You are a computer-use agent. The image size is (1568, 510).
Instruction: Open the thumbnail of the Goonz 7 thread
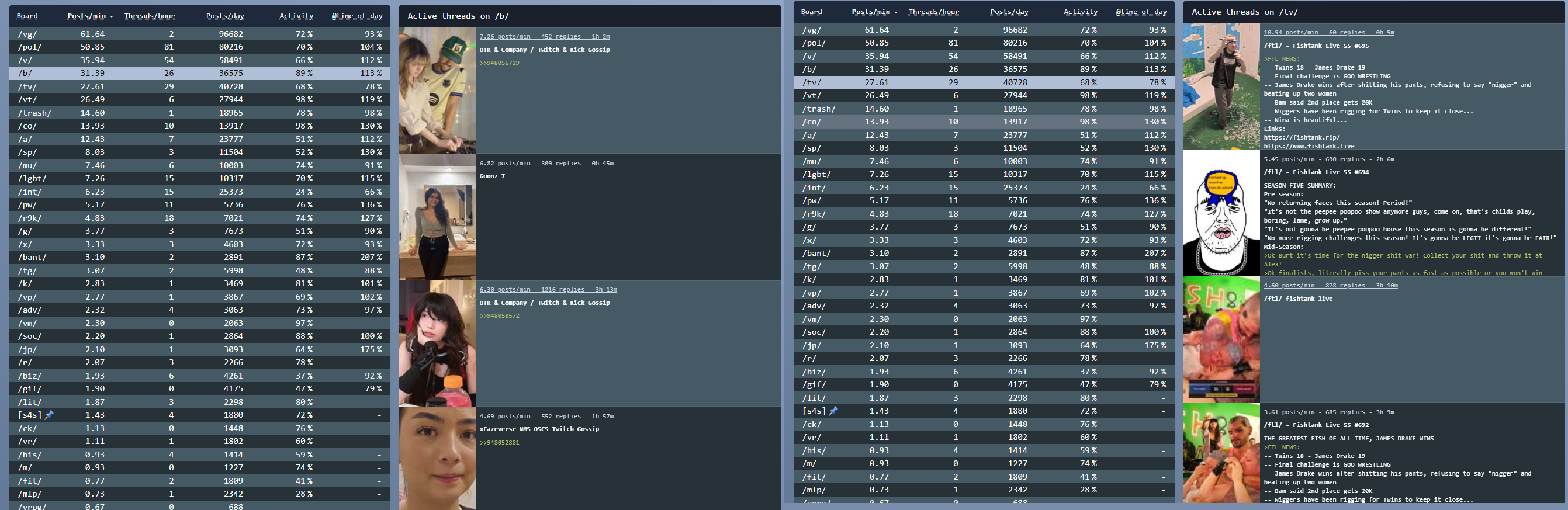click(437, 217)
